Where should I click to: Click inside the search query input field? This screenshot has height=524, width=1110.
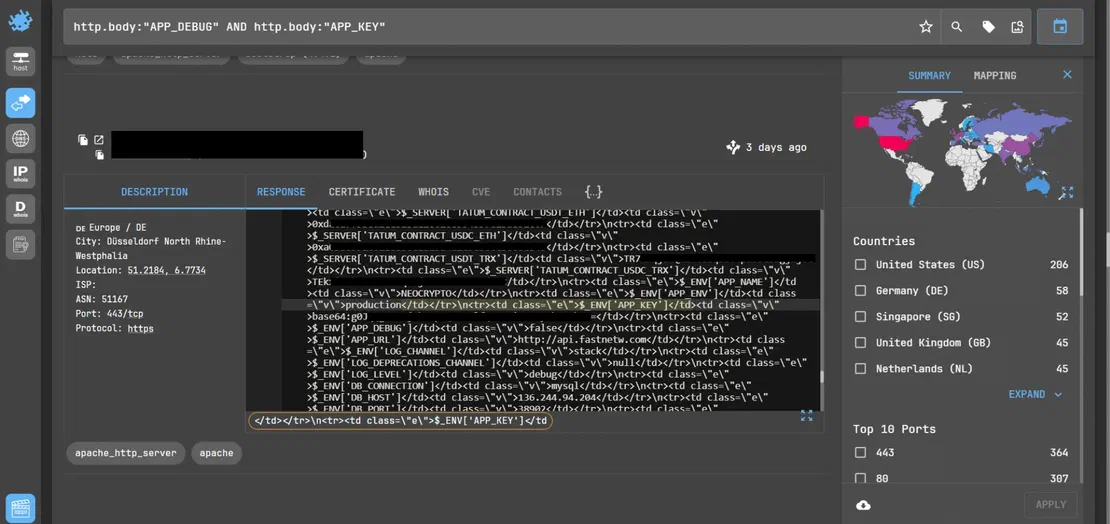point(488,27)
